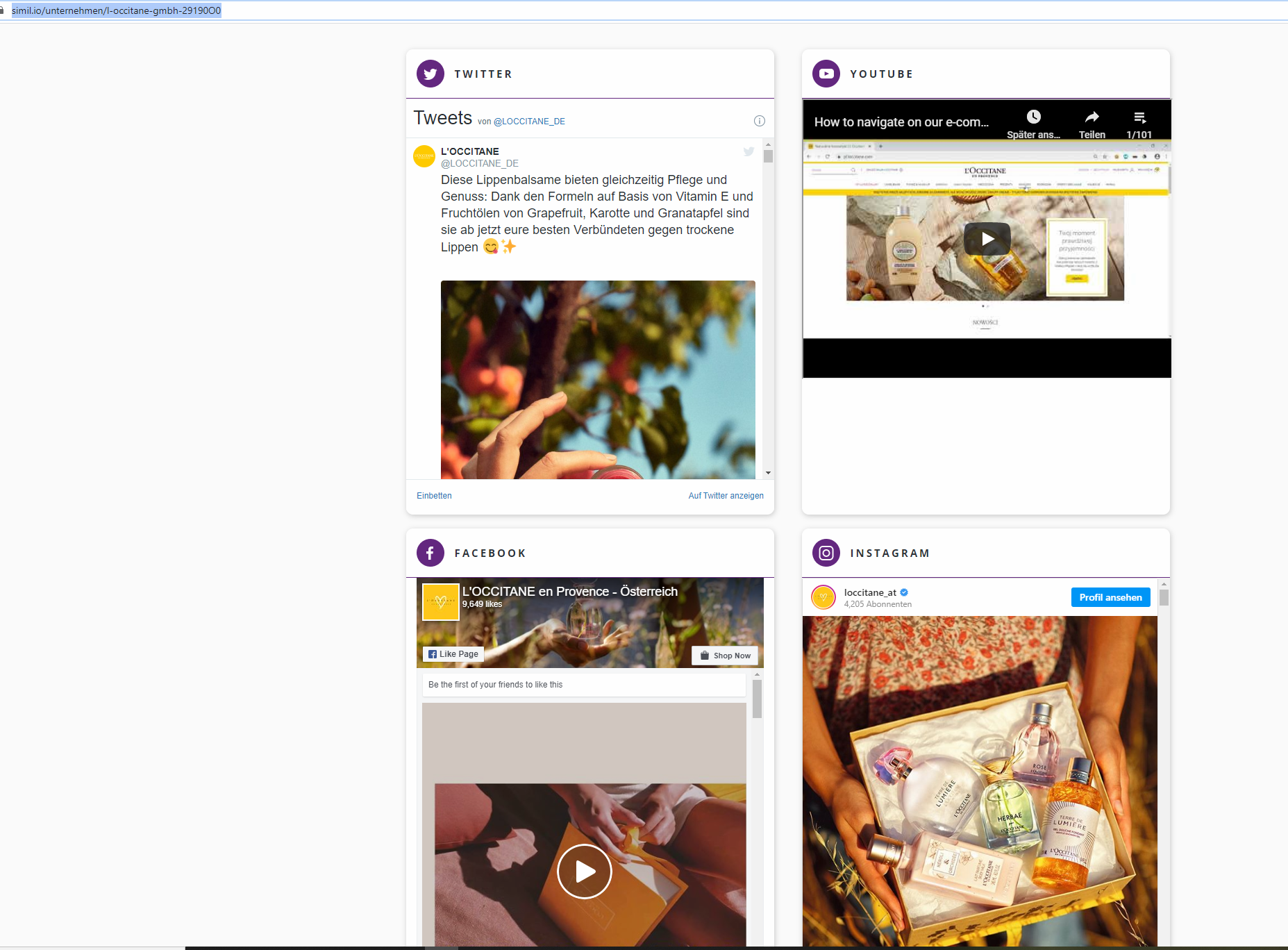The width and height of the screenshot is (1288, 950).
Task: Click the 'Profil ansehen' button
Action: (1110, 597)
